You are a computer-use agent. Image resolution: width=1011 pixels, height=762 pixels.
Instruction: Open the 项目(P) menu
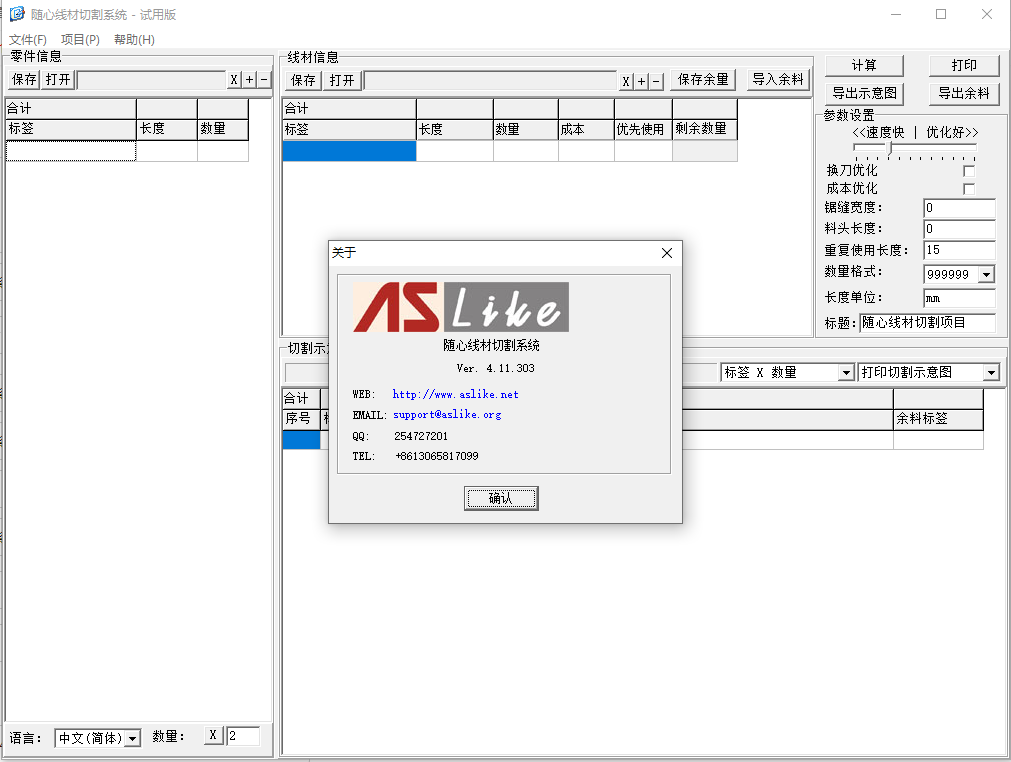pos(80,39)
